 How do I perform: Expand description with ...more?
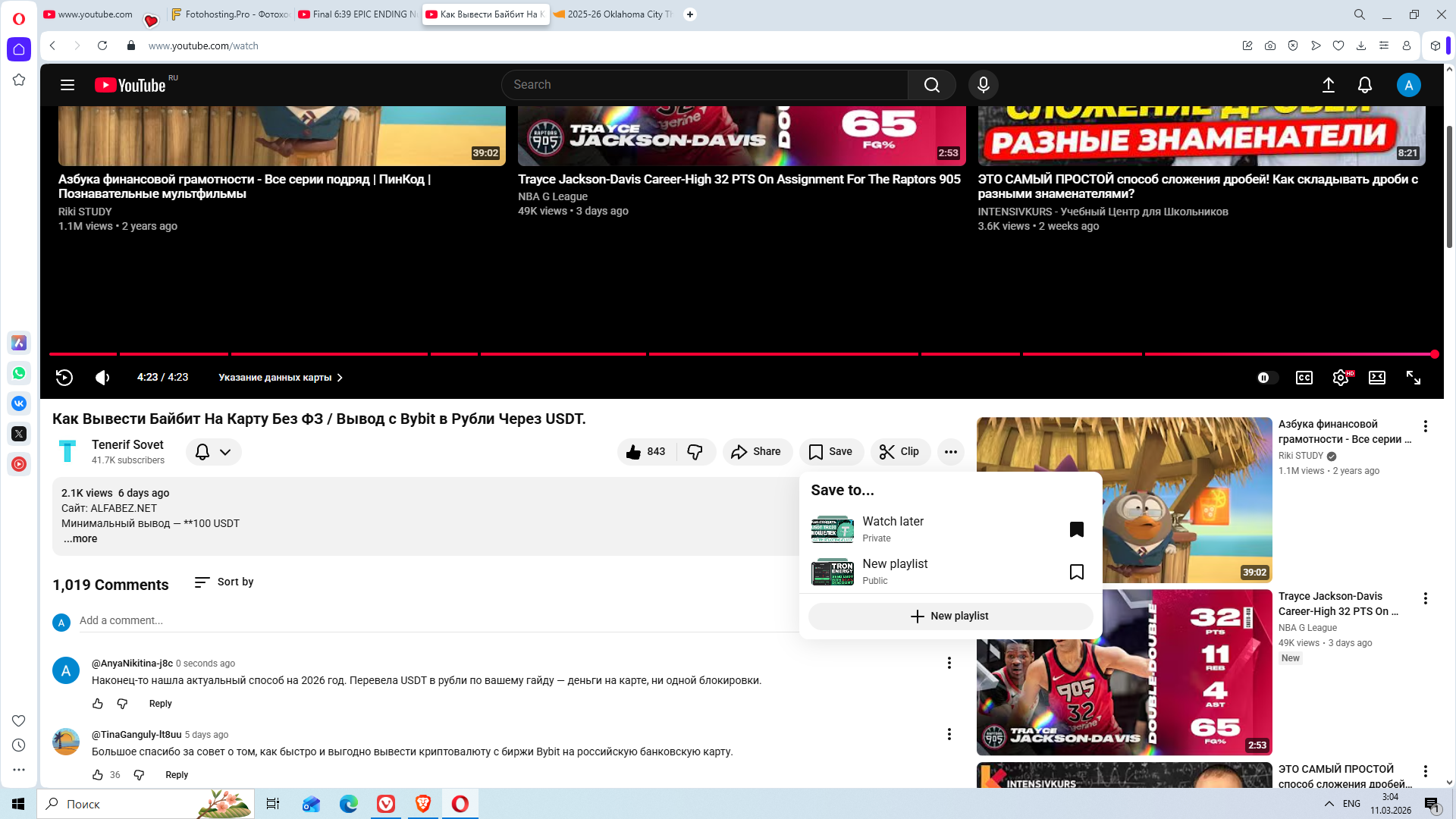(80, 538)
